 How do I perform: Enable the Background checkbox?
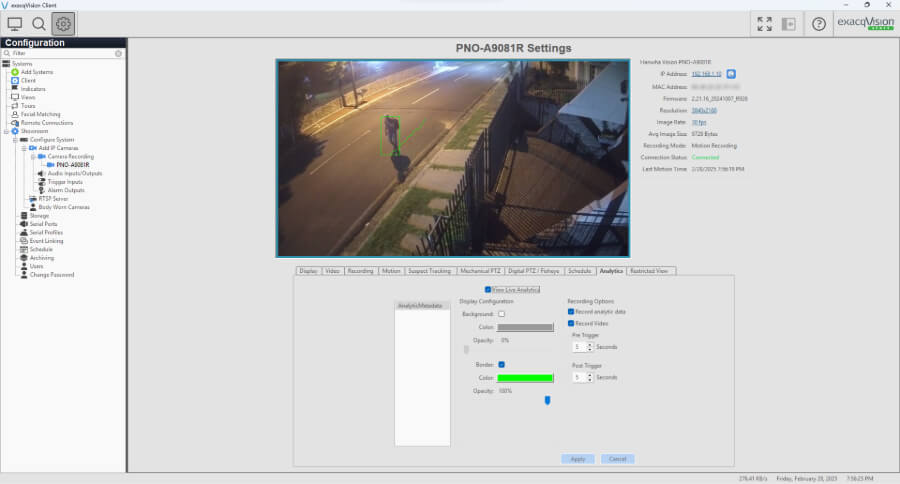point(502,314)
